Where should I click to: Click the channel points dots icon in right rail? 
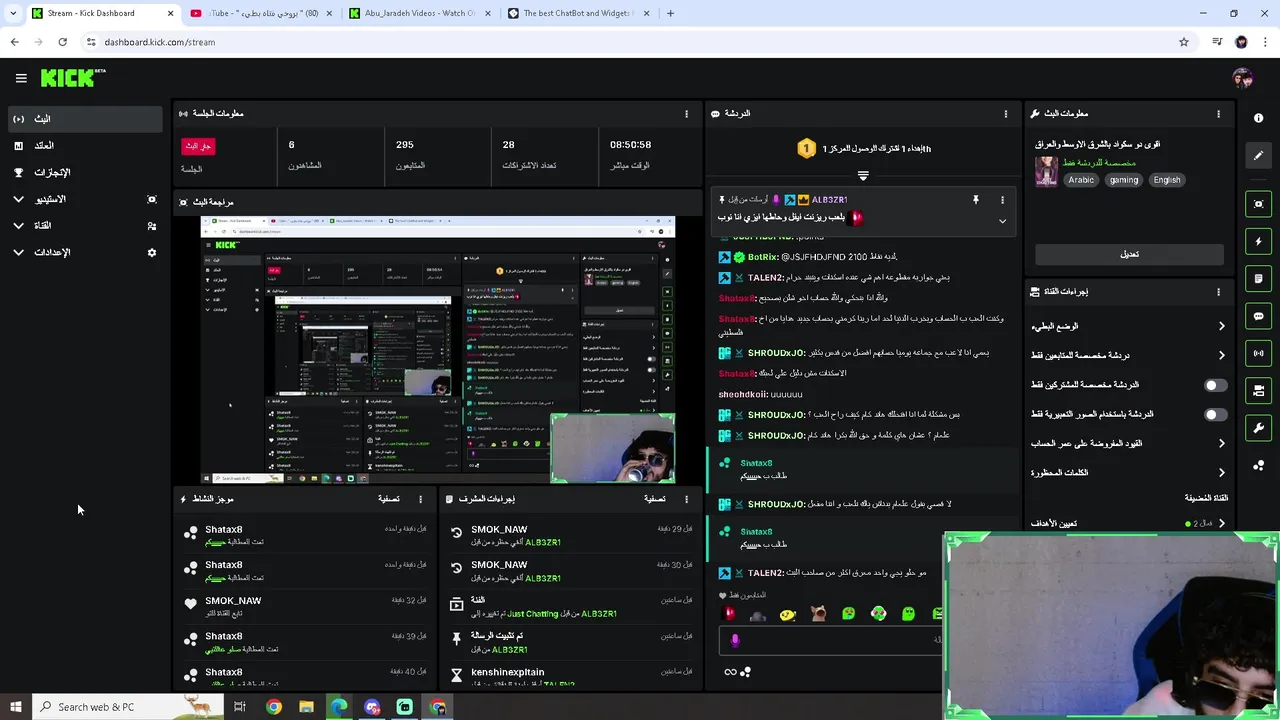pyautogui.click(x=1258, y=465)
